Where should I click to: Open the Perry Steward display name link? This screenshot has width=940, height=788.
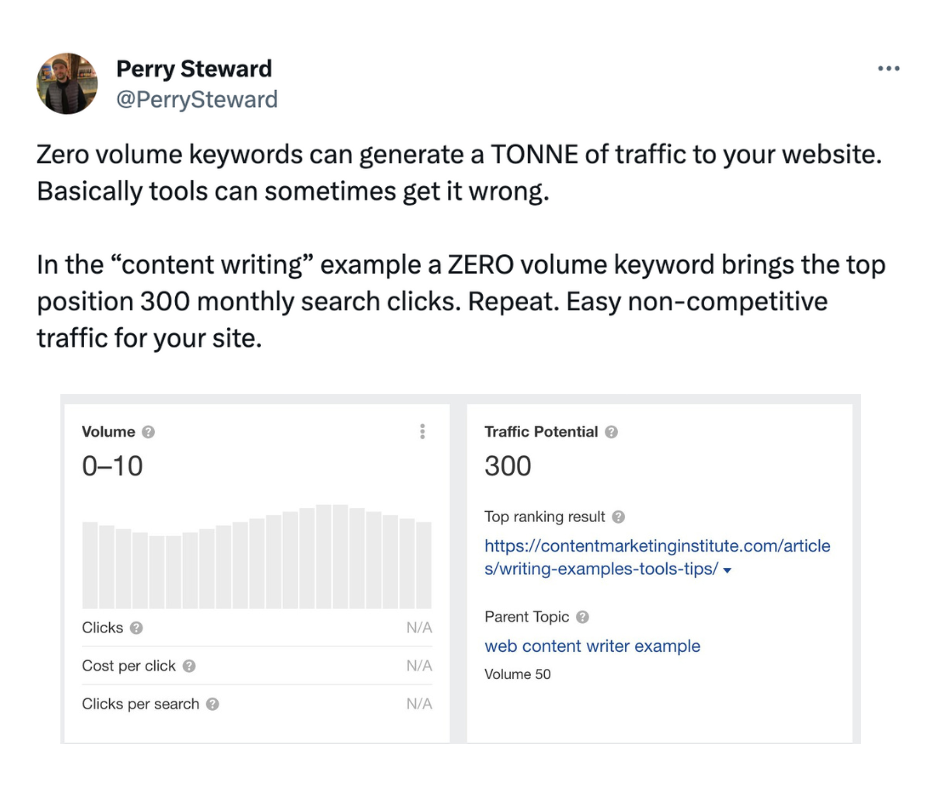coord(194,68)
